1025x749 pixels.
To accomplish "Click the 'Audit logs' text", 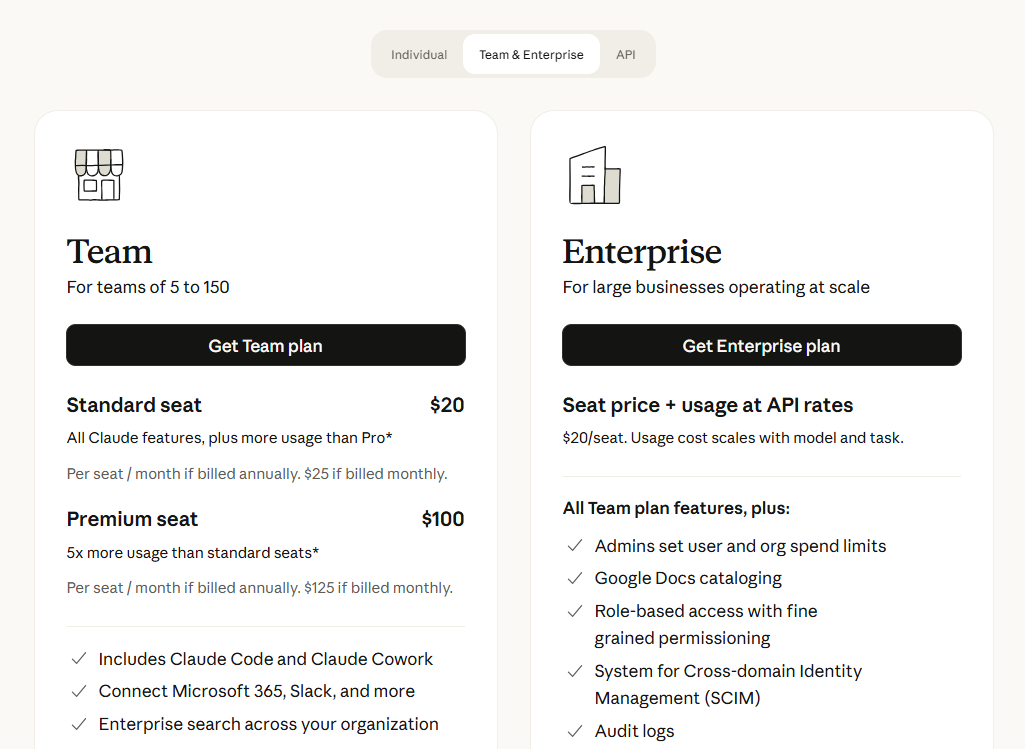I will [x=634, y=731].
